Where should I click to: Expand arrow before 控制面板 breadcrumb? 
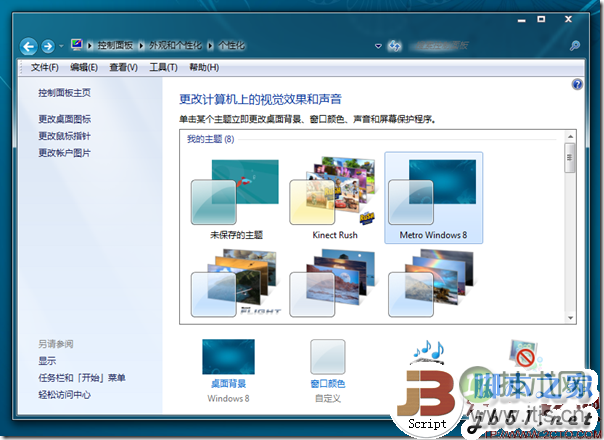pyautogui.click(x=90, y=46)
